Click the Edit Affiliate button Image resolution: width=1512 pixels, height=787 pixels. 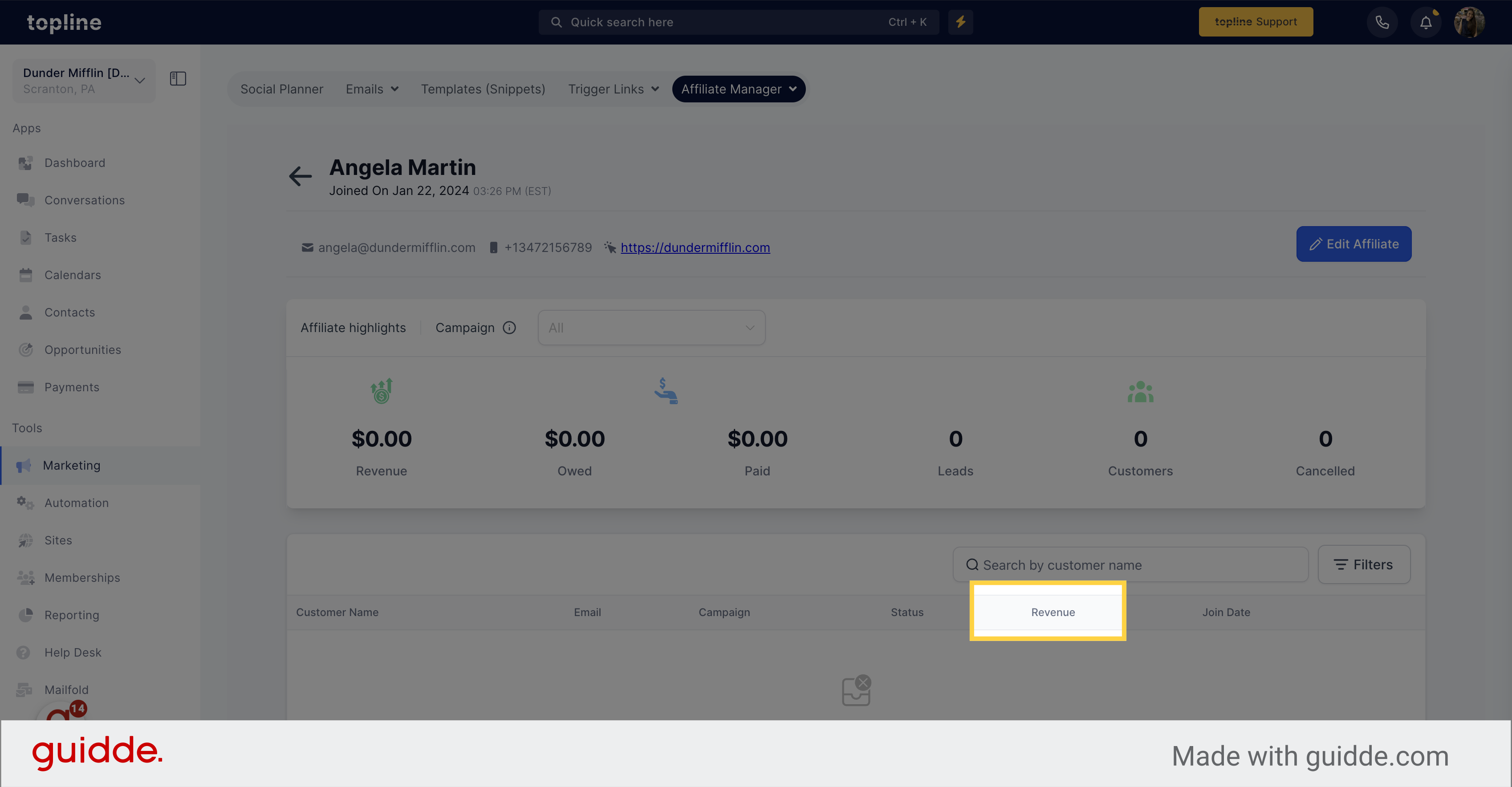pyautogui.click(x=1353, y=243)
